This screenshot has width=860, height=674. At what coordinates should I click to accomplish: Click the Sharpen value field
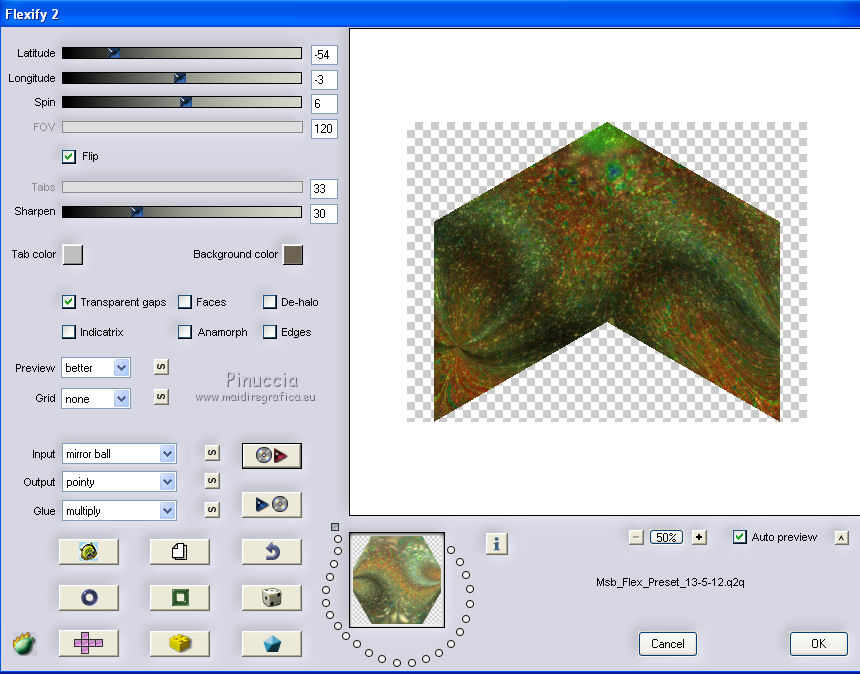coord(324,214)
